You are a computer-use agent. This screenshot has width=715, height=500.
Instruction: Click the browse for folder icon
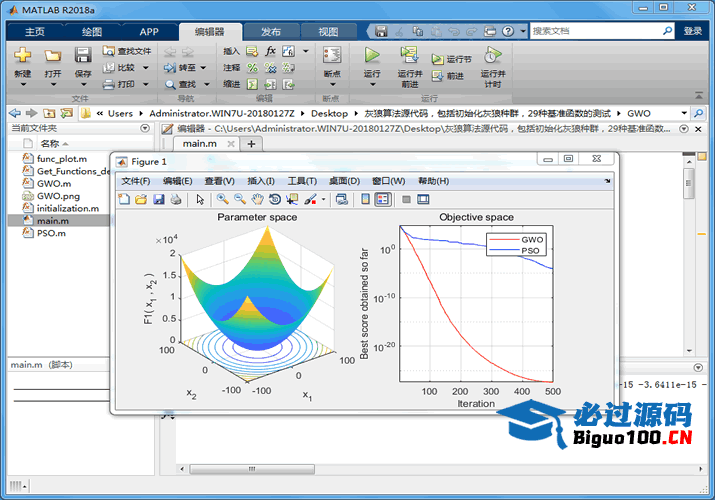click(x=67, y=113)
